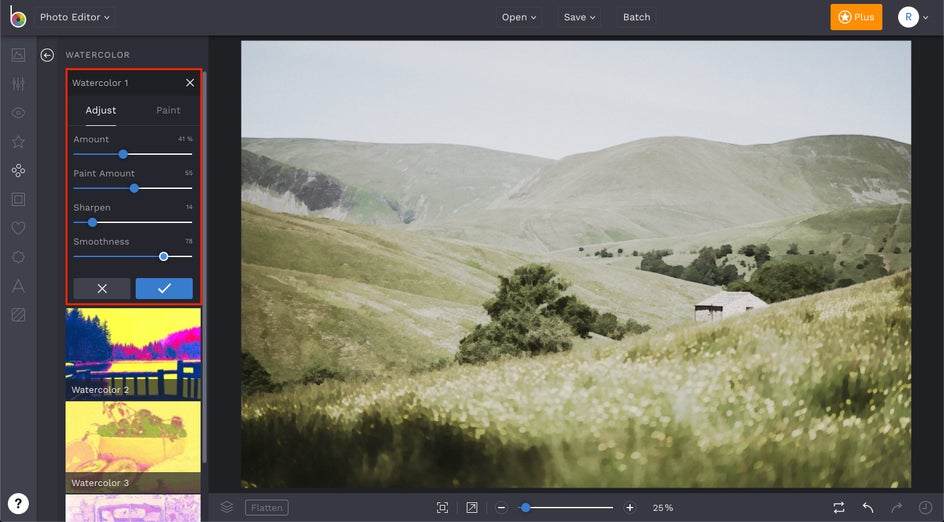The width and height of the screenshot is (944, 522).
Task: Click the zoom in plus icon
Action: click(630, 508)
